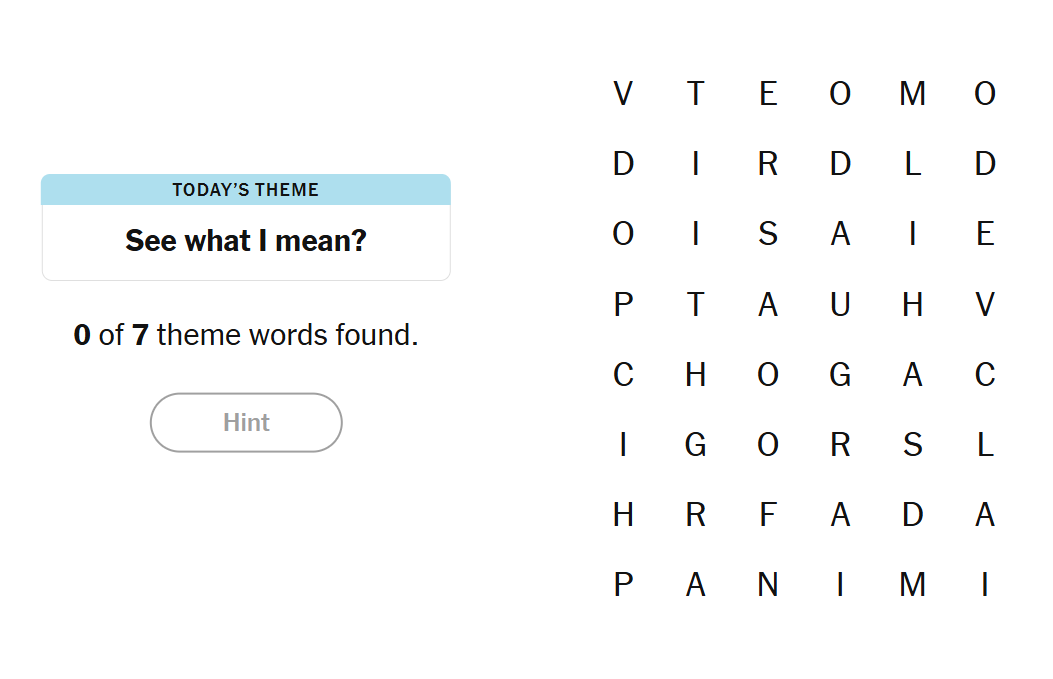Pick the letter F in the grid
1053x679 pixels.
767,514
